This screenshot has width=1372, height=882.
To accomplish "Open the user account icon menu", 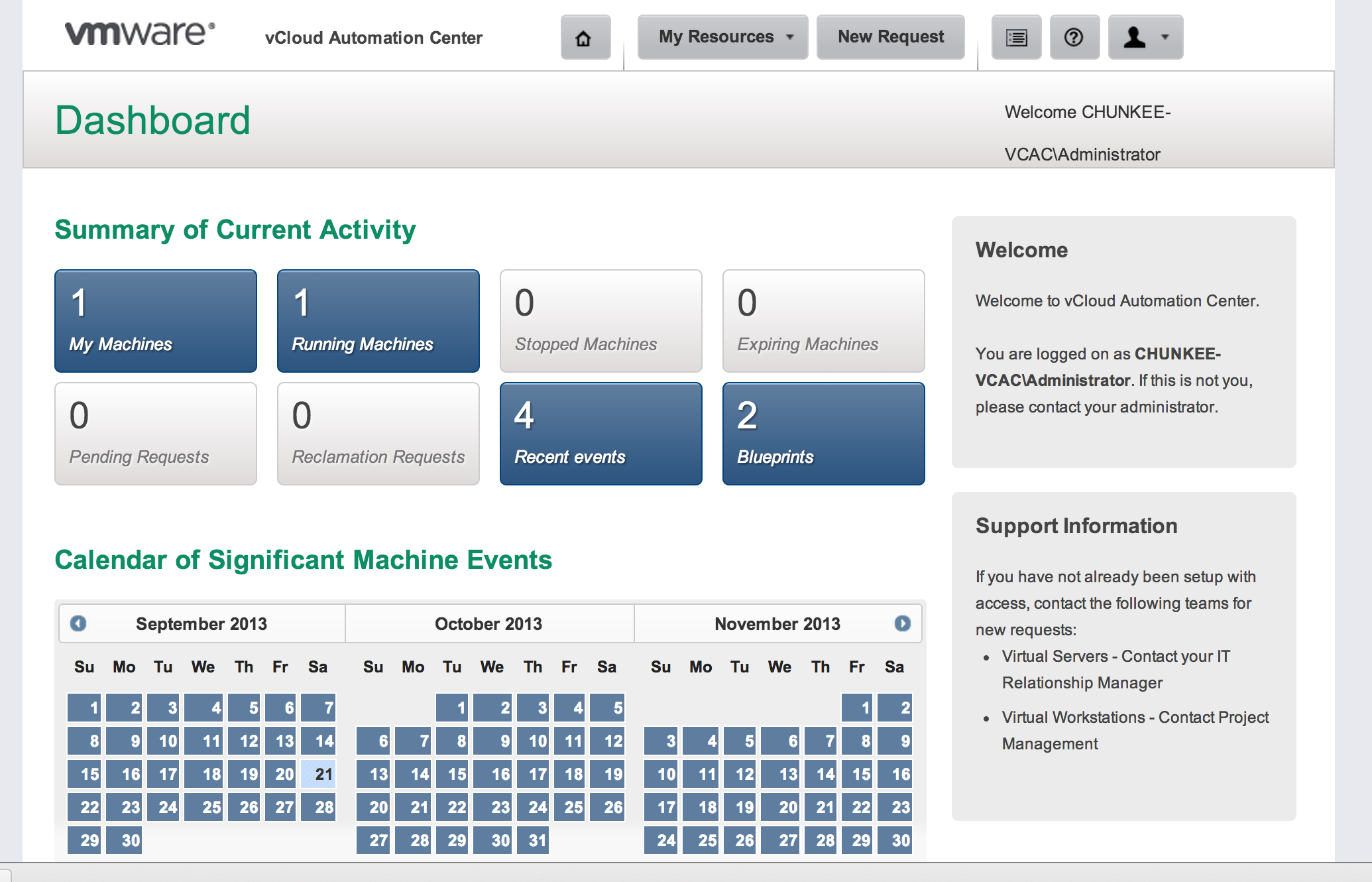I will click(x=1135, y=38).
